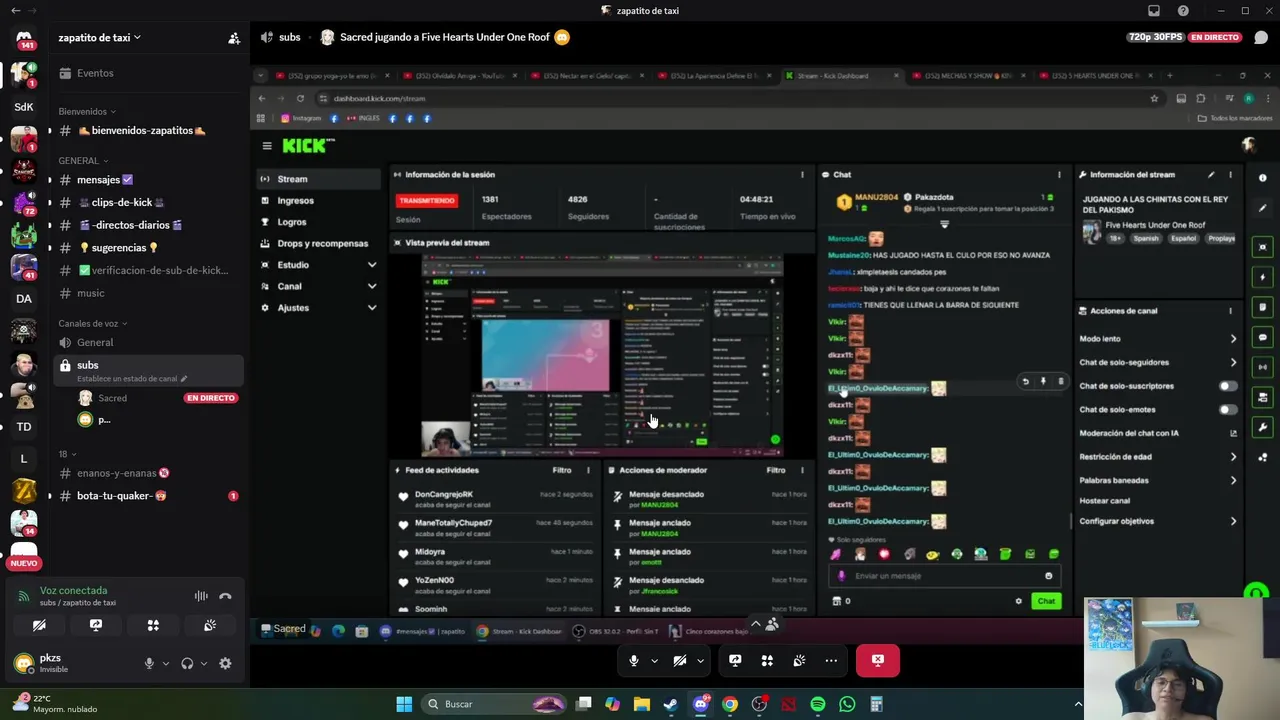Collapse the 18 category
Image resolution: width=1280 pixels, height=720 pixels.
[68, 454]
